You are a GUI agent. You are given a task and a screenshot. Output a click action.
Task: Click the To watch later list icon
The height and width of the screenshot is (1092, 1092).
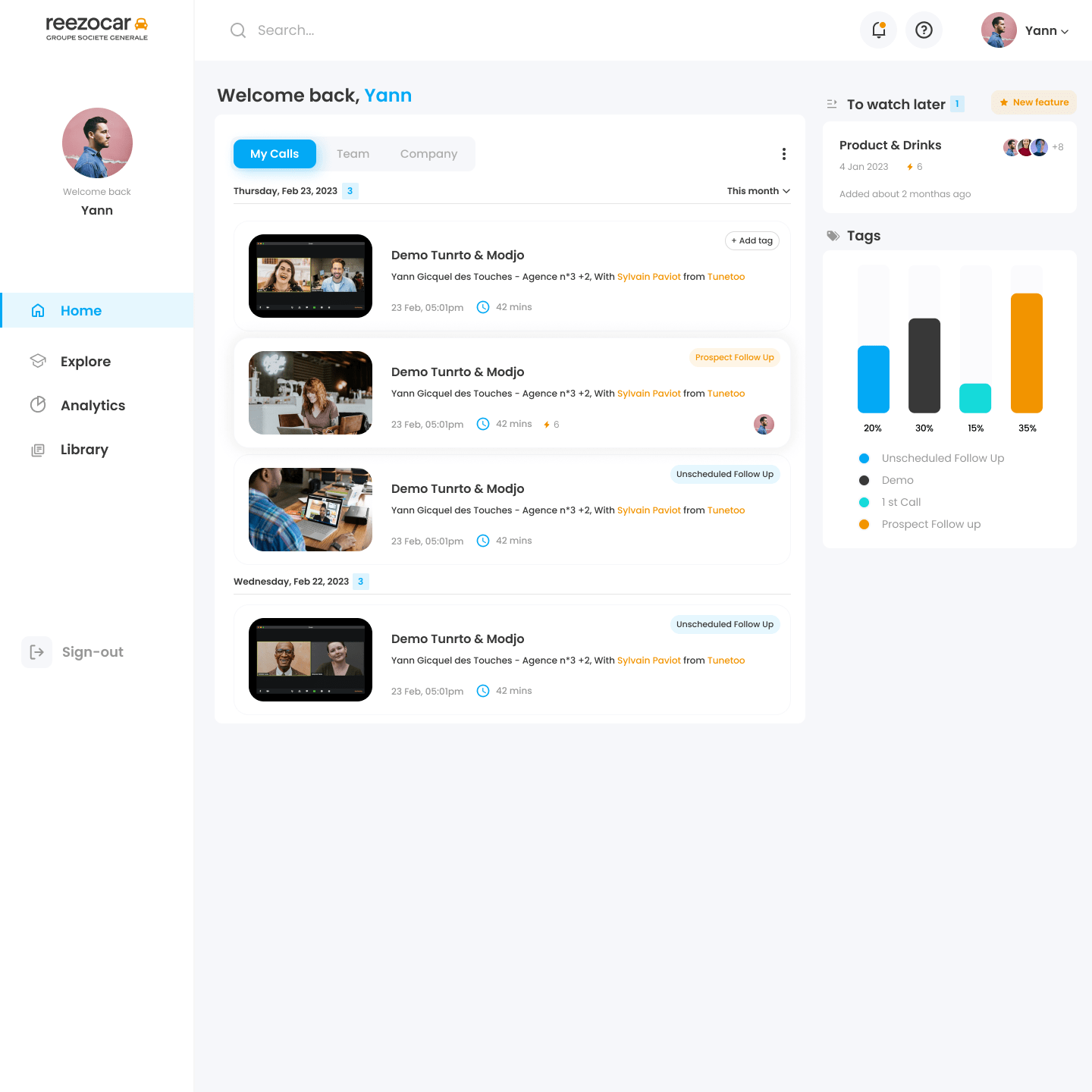pyautogui.click(x=832, y=104)
